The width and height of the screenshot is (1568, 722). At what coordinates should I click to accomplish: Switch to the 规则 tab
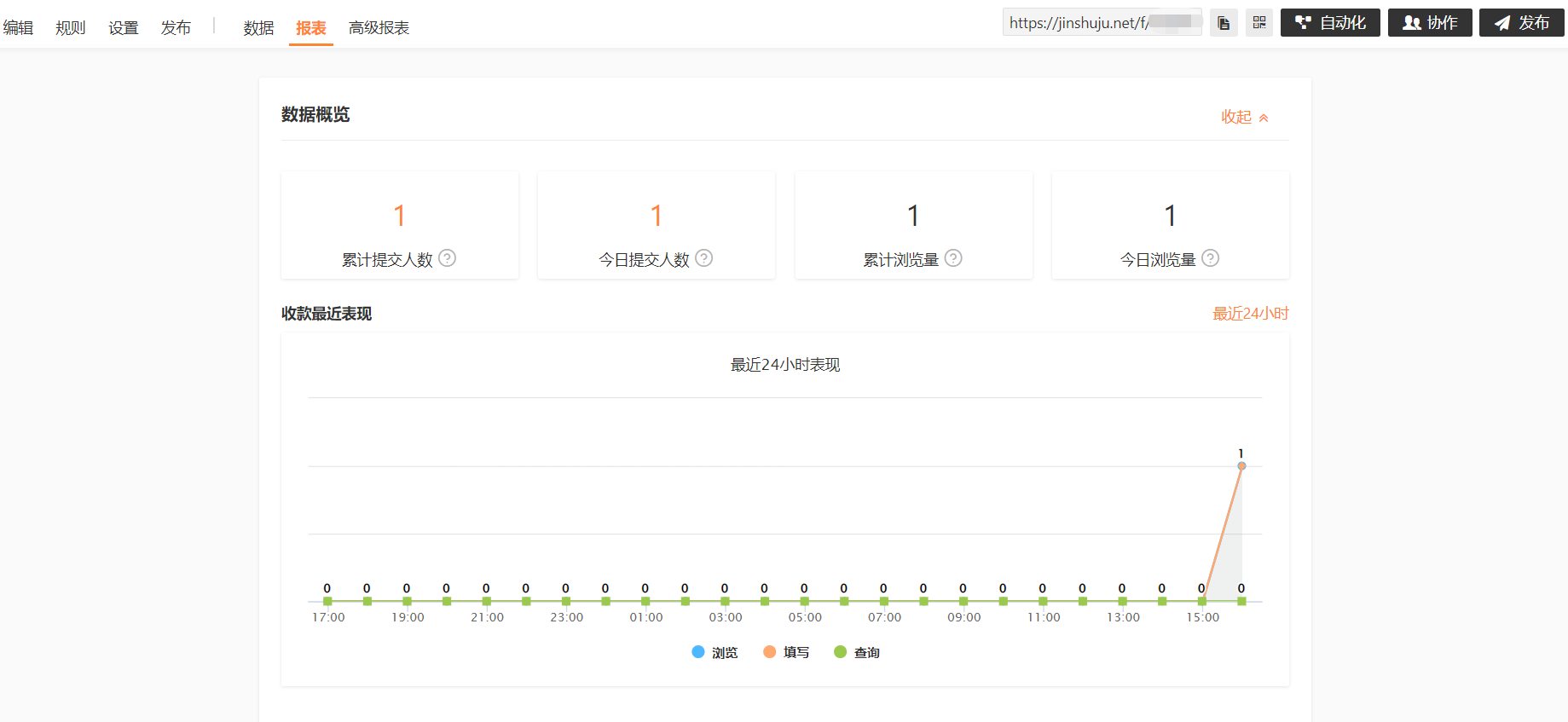pos(71,28)
